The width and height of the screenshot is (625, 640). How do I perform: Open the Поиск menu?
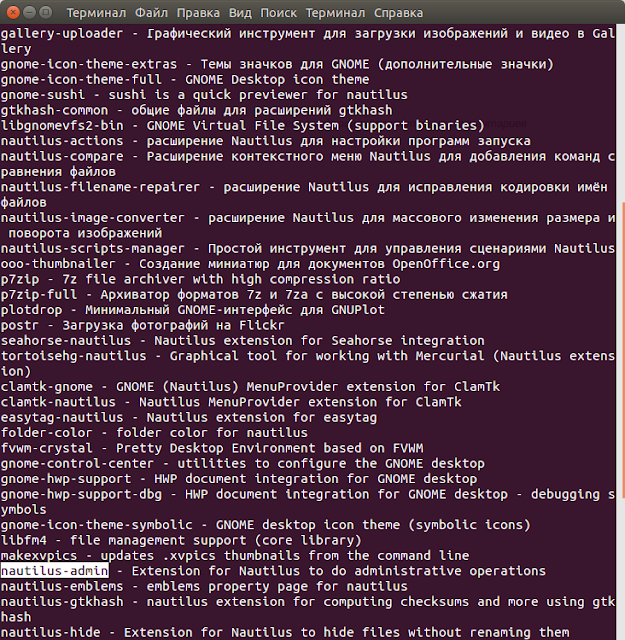click(278, 13)
